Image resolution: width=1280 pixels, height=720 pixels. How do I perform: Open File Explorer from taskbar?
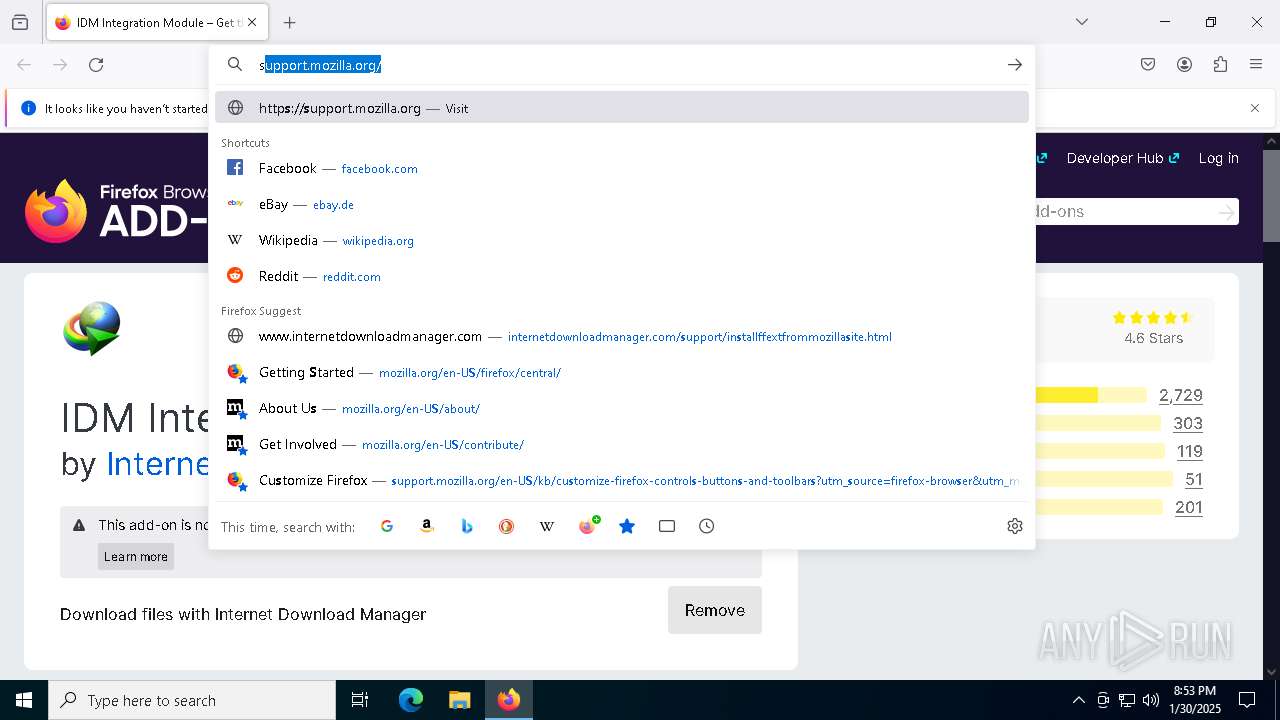(x=459, y=700)
